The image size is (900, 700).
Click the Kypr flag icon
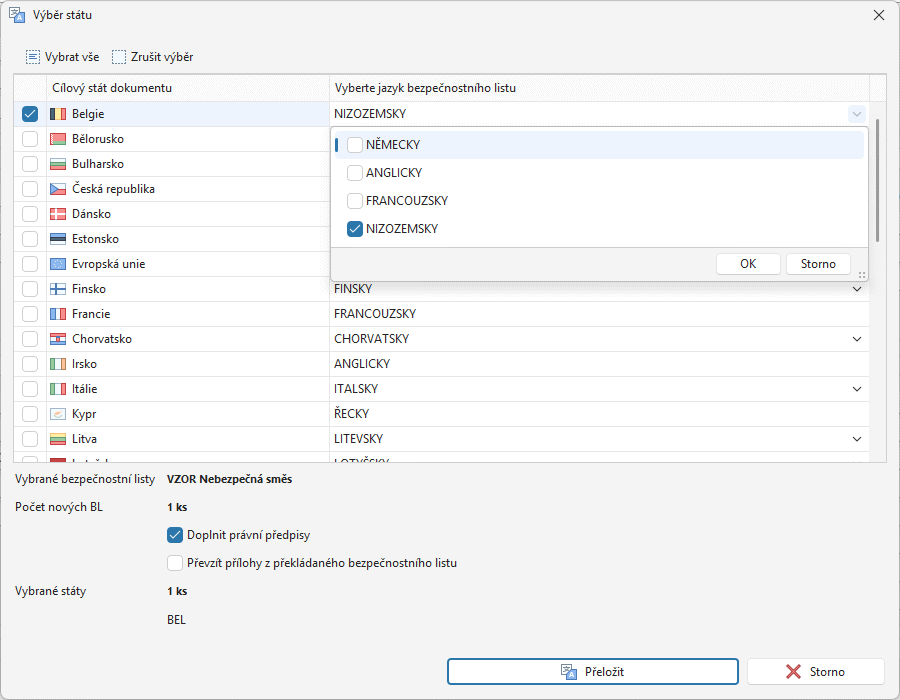58,414
